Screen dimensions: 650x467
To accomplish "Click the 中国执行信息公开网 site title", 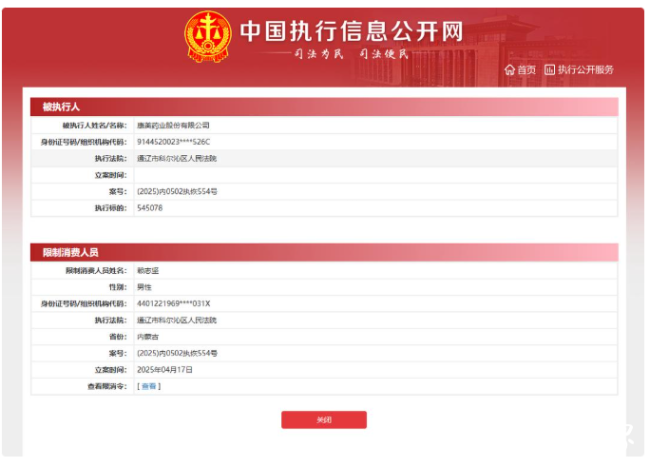I will coord(351,31).
